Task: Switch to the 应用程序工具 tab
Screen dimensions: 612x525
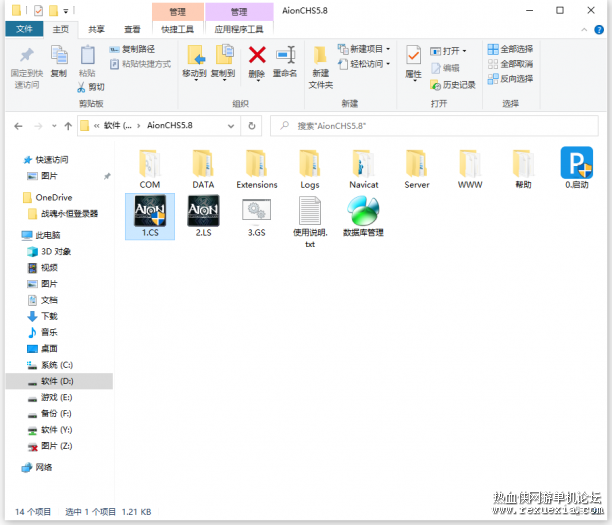Action: point(239,29)
